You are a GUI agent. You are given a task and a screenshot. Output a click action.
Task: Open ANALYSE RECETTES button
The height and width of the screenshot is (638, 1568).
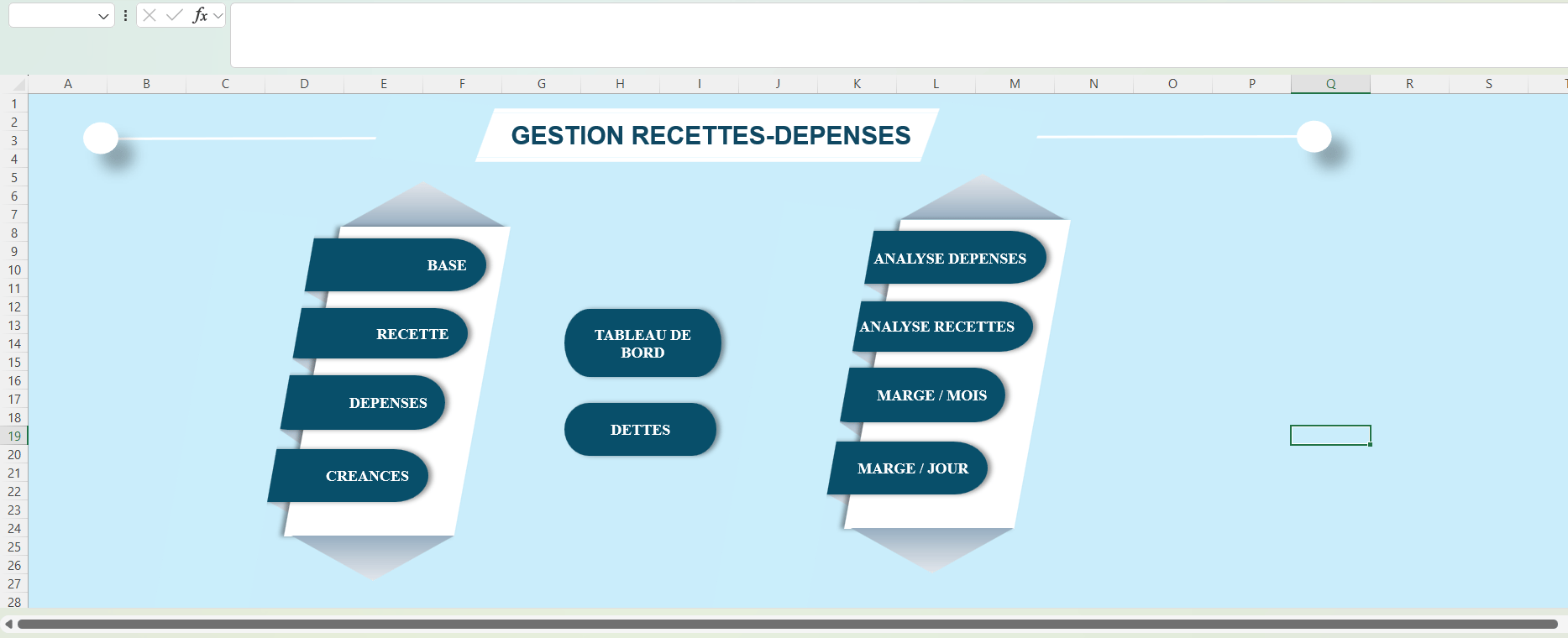(942, 327)
